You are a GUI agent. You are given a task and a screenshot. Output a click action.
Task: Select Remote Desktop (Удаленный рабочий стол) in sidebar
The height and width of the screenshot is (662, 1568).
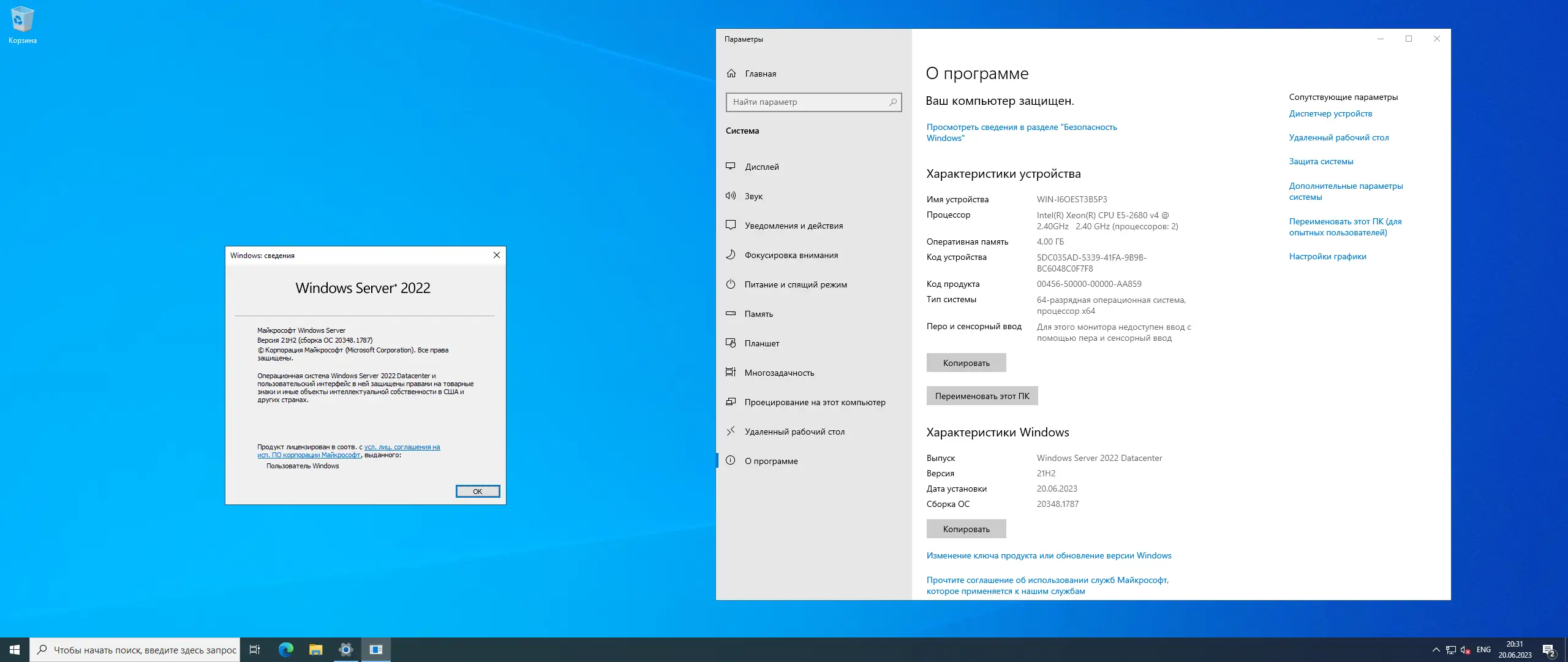[x=794, y=432]
